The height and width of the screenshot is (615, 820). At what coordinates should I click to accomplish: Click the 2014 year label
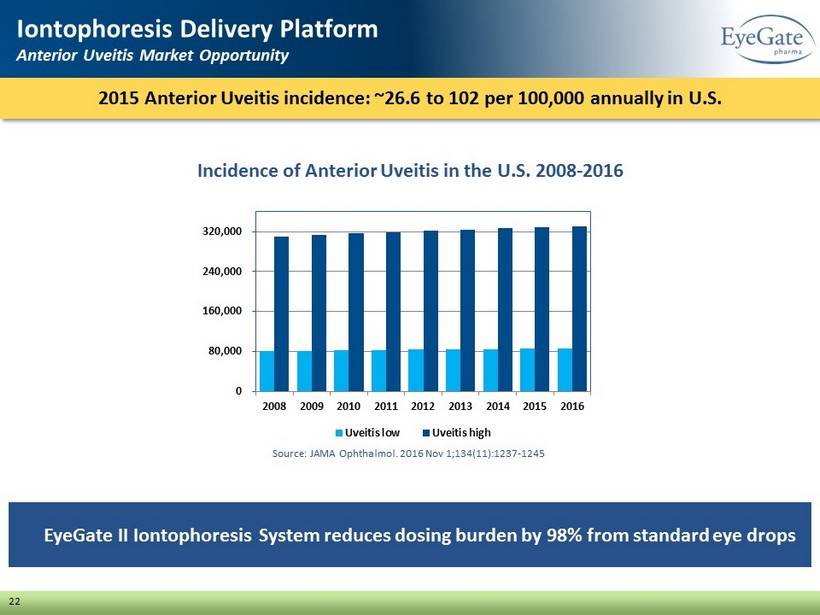click(498, 406)
